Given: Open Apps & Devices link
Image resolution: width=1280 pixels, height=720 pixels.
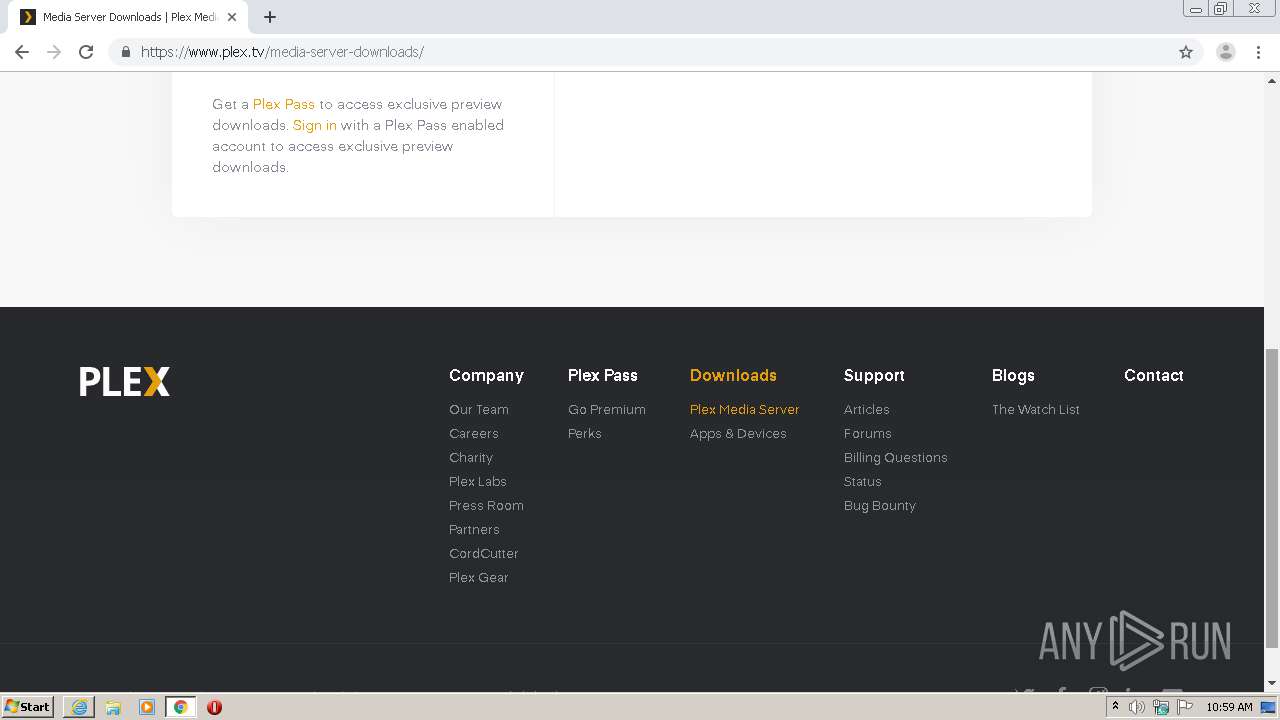Looking at the screenshot, I should pyautogui.click(x=738, y=433).
